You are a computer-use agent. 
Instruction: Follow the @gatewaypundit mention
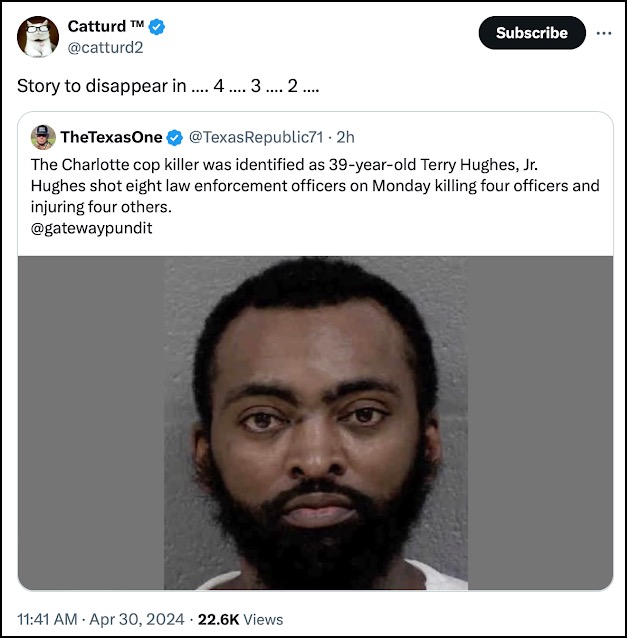click(93, 228)
